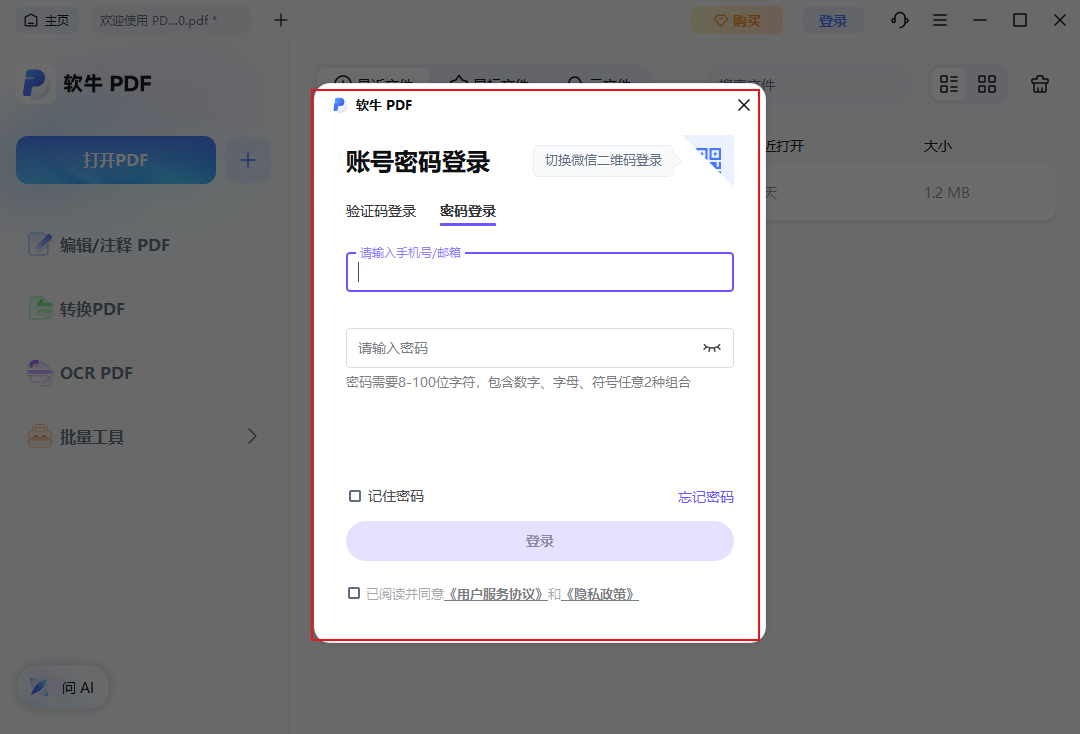
Task: Click the diamond icon on 购买 button
Action: (720, 21)
